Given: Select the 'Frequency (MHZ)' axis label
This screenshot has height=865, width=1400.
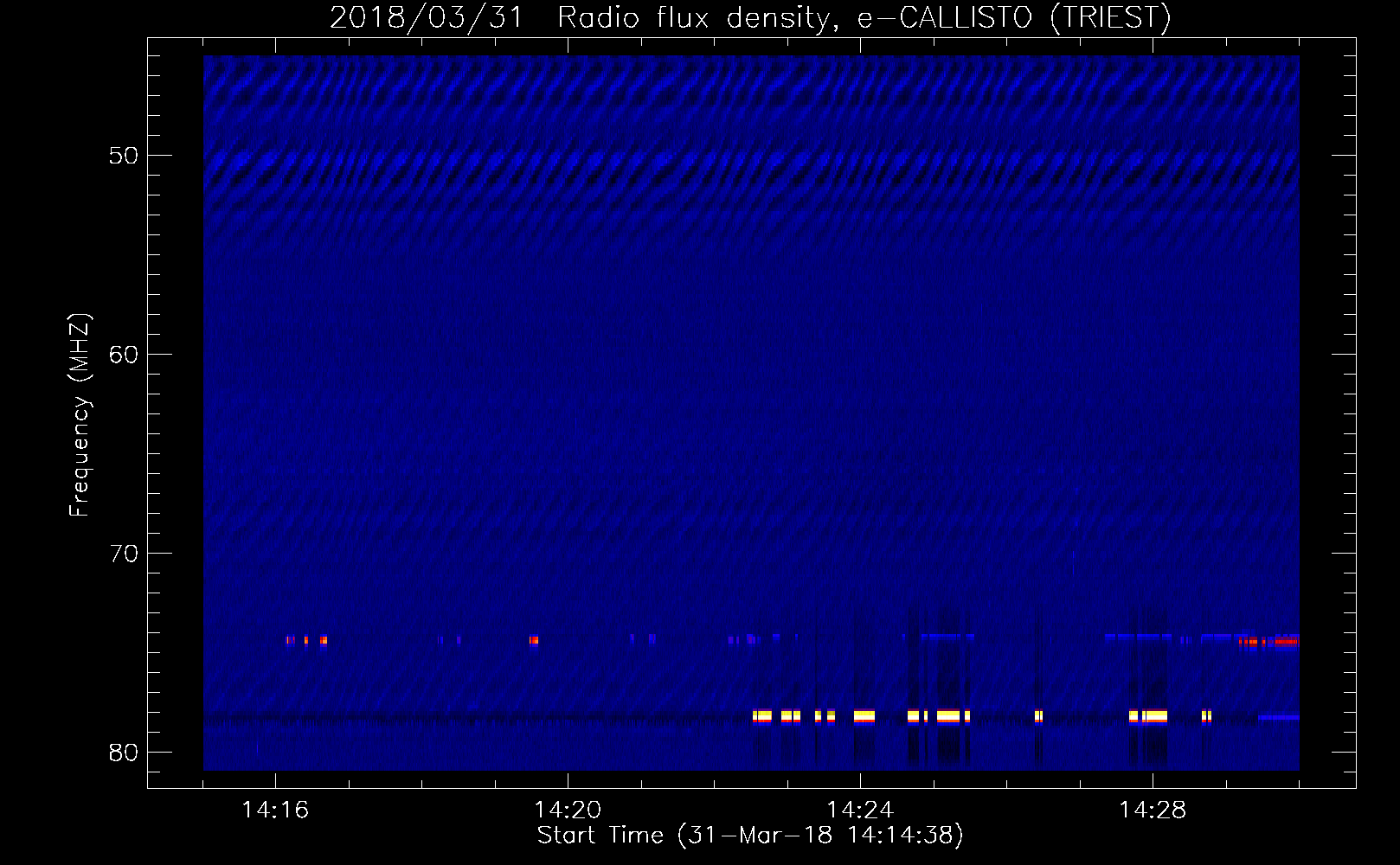Looking at the screenshot, I should [80, 416].
